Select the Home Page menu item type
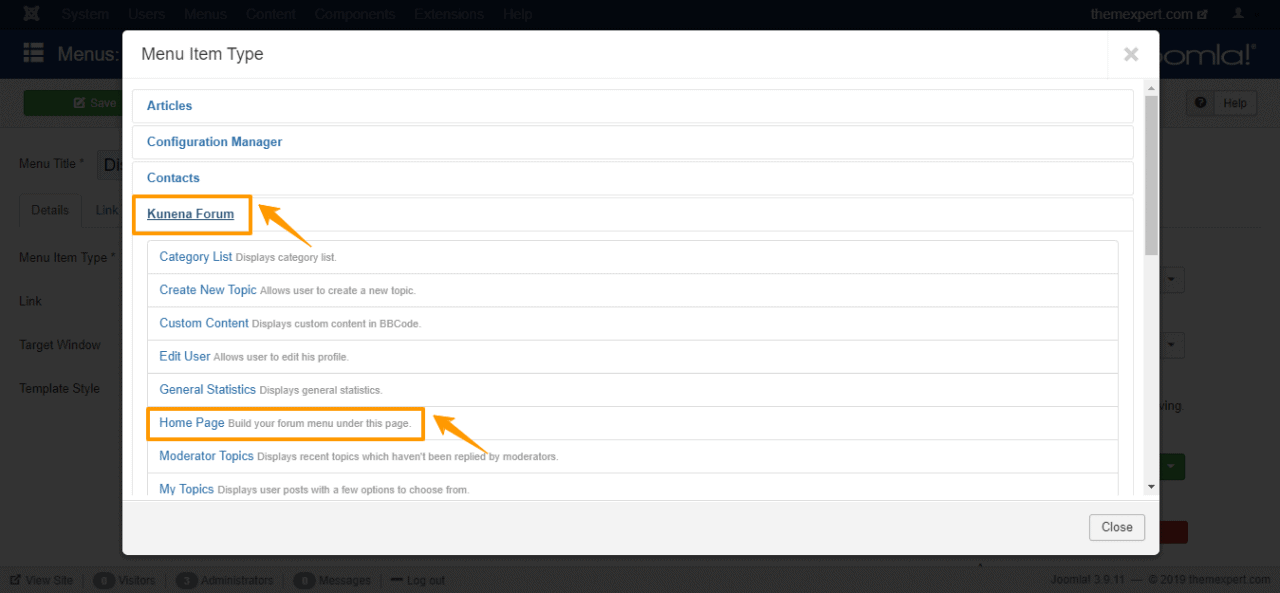Image resolution: width=1280 pixels, height=593 pixels. click(x=192, y=423)
